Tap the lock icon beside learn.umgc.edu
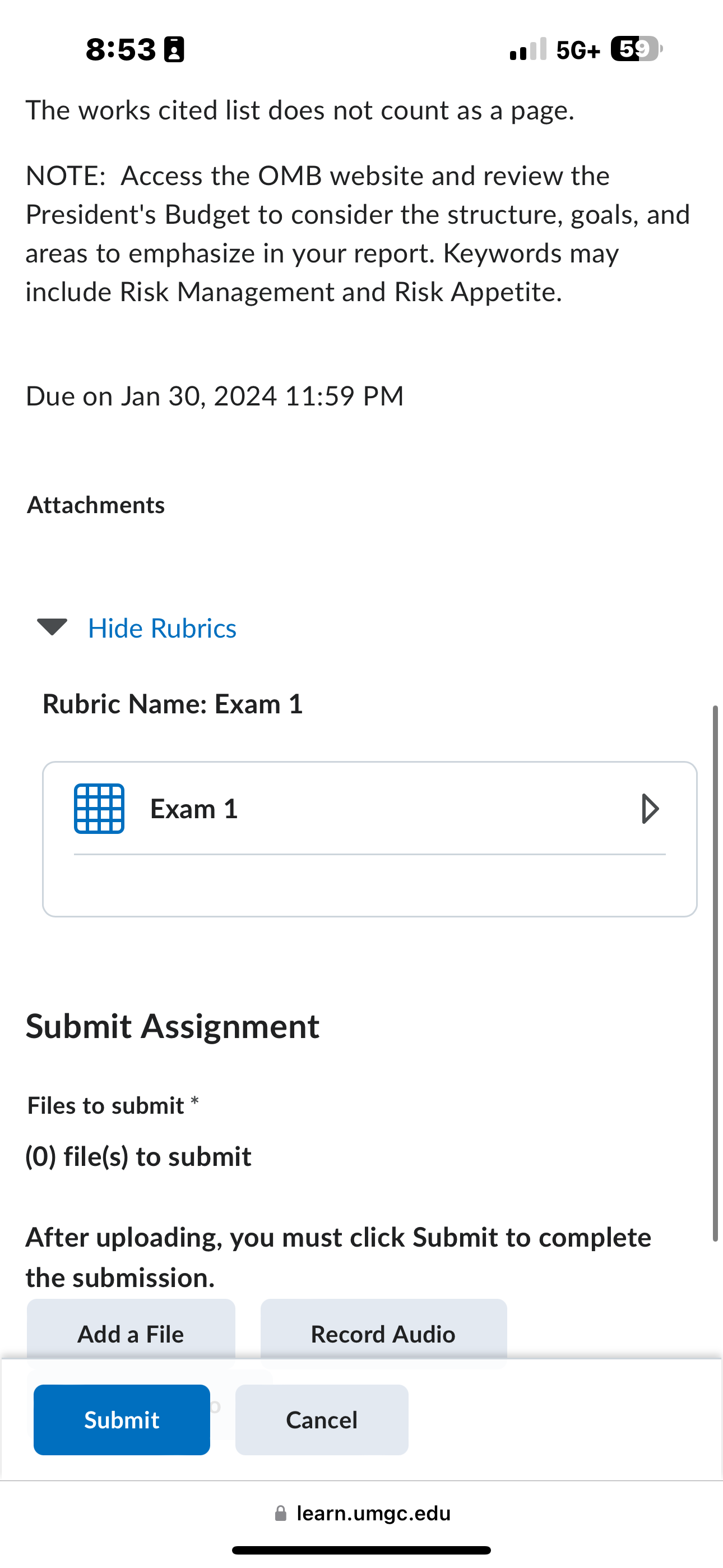Viewport: 723px width, 1568px height. coord(281,1513)
